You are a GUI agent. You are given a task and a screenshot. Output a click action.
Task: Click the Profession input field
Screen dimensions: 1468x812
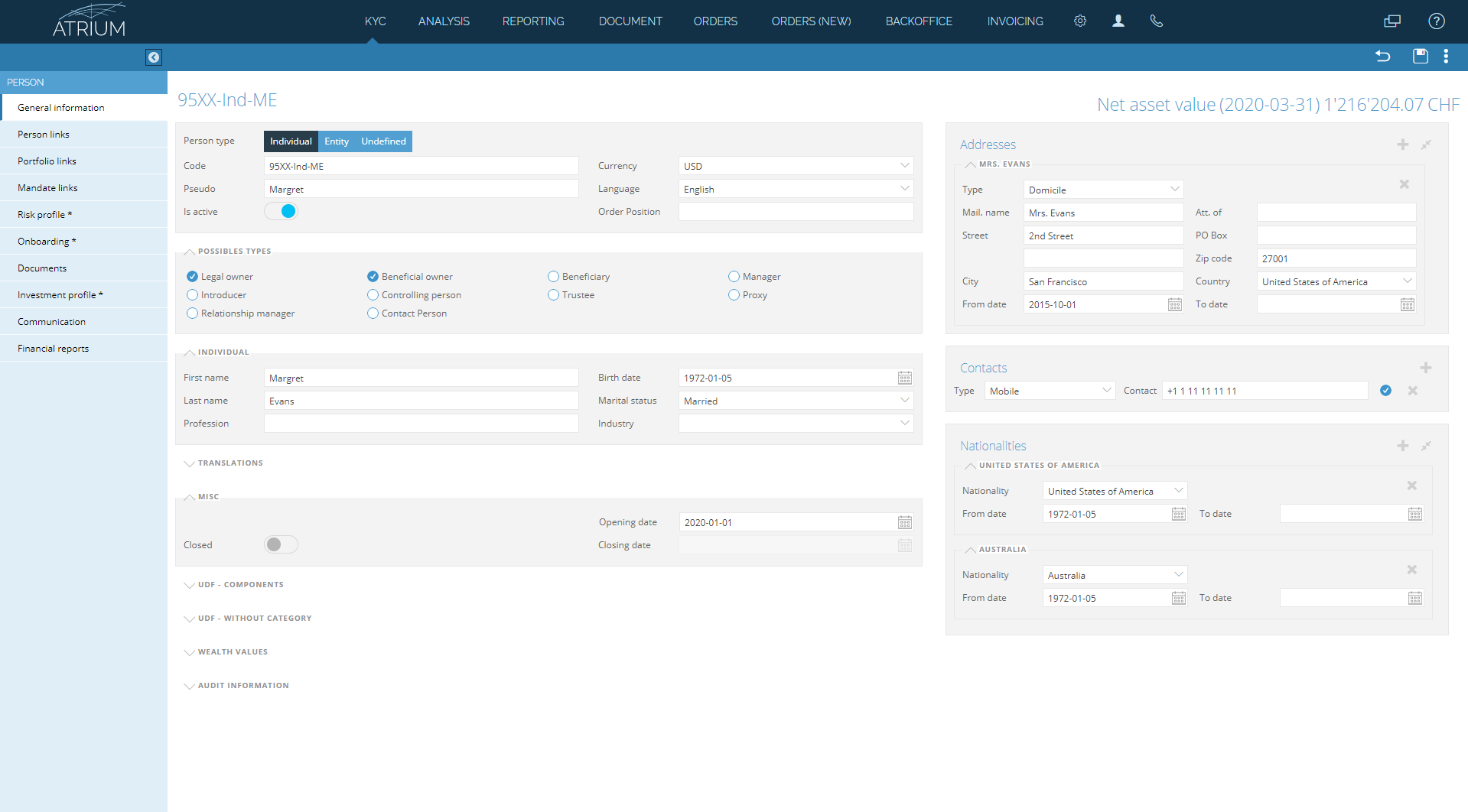pos(421,423)
